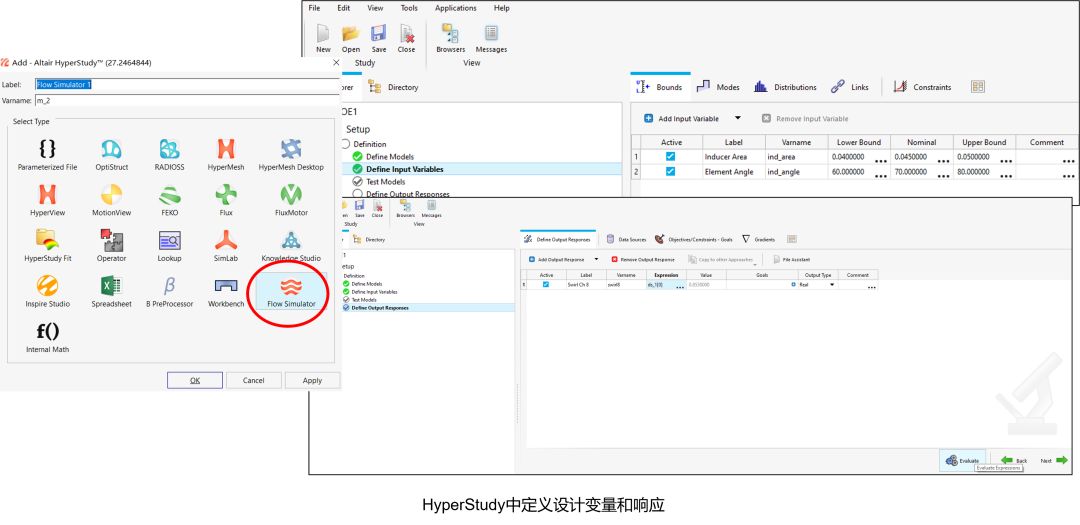The width and height of the screenshot is (1080, 525).
Task: Pick the Workbench model type
Action: 226,291
